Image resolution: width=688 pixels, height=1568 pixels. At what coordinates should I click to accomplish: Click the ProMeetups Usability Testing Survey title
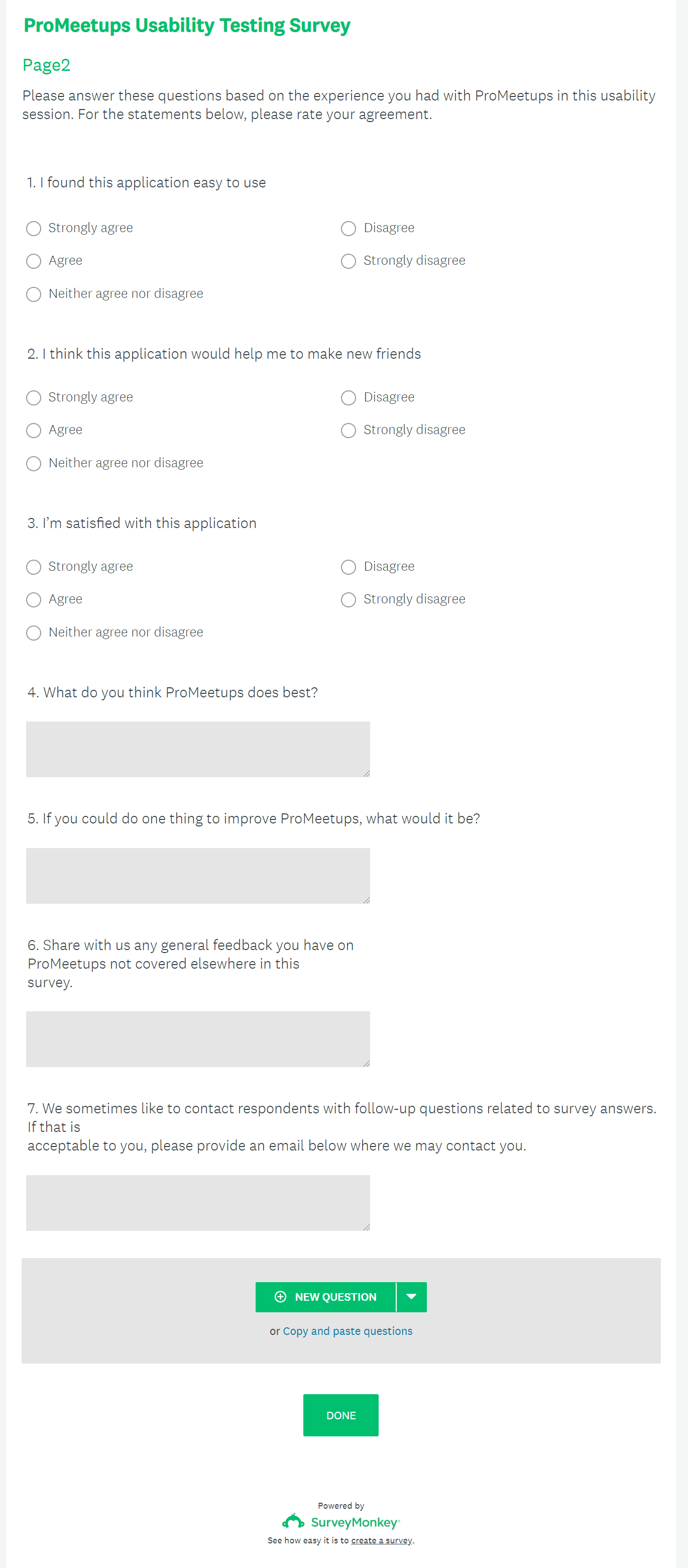(187, 26)
